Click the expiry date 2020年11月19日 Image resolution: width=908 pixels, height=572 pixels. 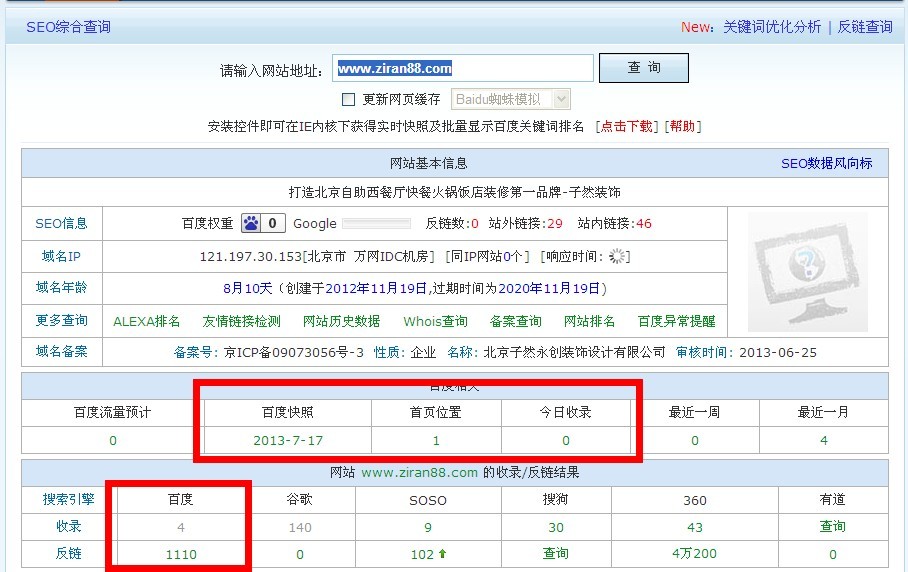tap(549, 288)
